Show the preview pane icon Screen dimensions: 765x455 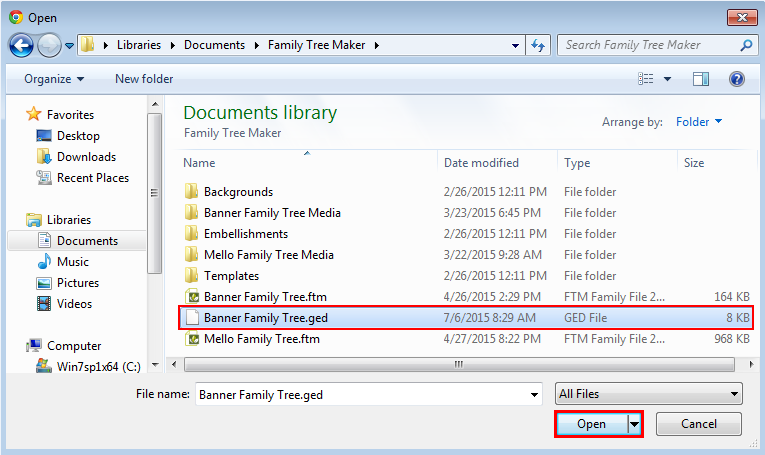click(x=701, y=79)
